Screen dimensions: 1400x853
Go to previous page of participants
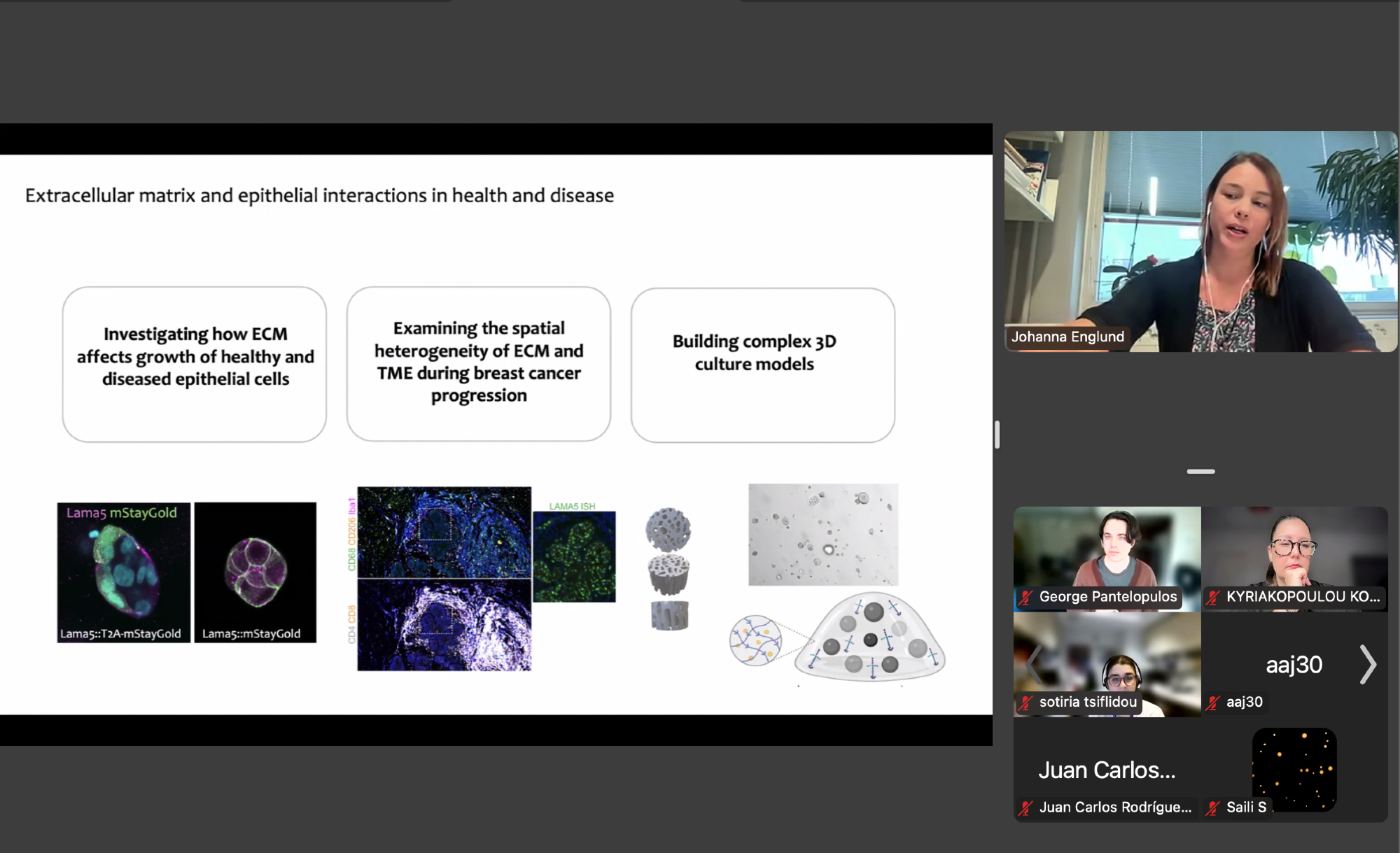click(1035, 664)
